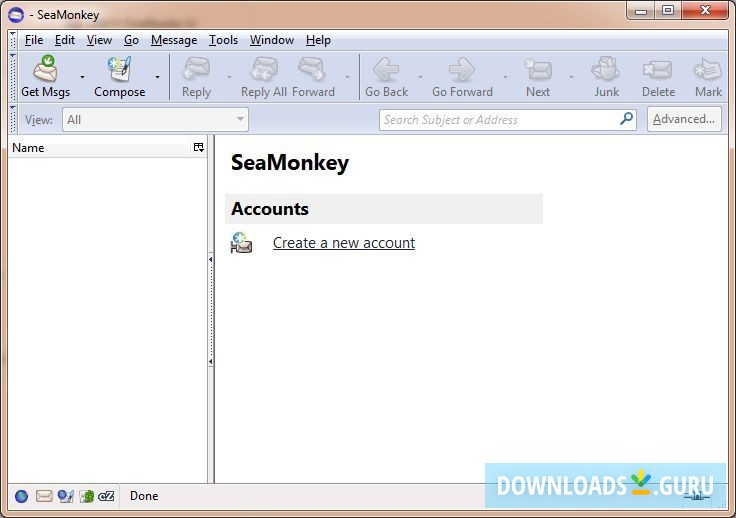Image resolution: width=736 pixels, height=518 pixels.
Task: Click the Name column header
Action: click(100, 148)
